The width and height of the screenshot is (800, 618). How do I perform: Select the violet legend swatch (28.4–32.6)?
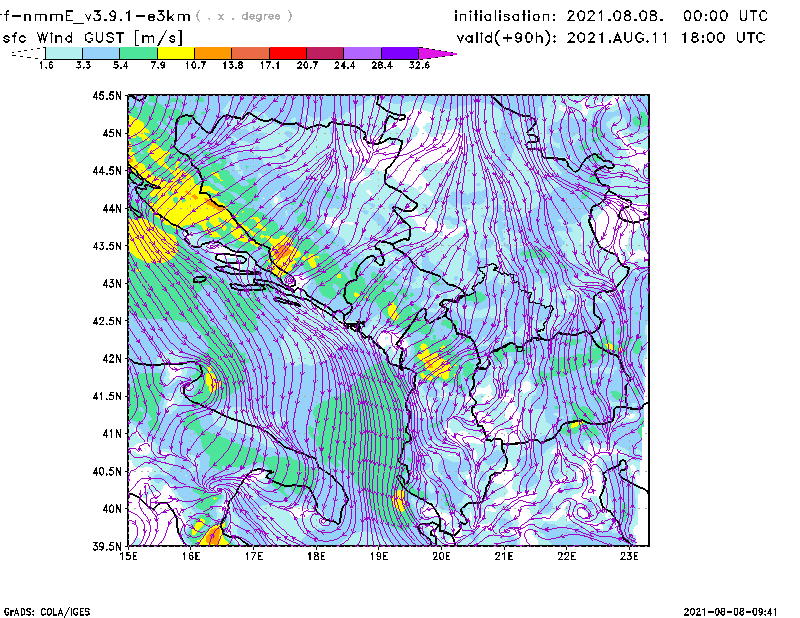pyautogui.click(x=400, y=53)
